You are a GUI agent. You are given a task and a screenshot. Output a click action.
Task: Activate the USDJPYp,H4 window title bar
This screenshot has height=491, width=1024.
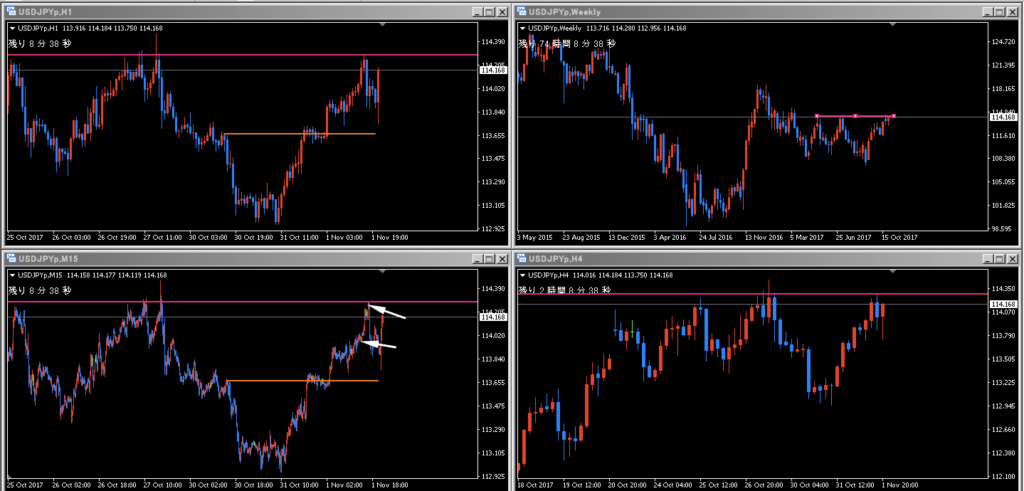750,259
